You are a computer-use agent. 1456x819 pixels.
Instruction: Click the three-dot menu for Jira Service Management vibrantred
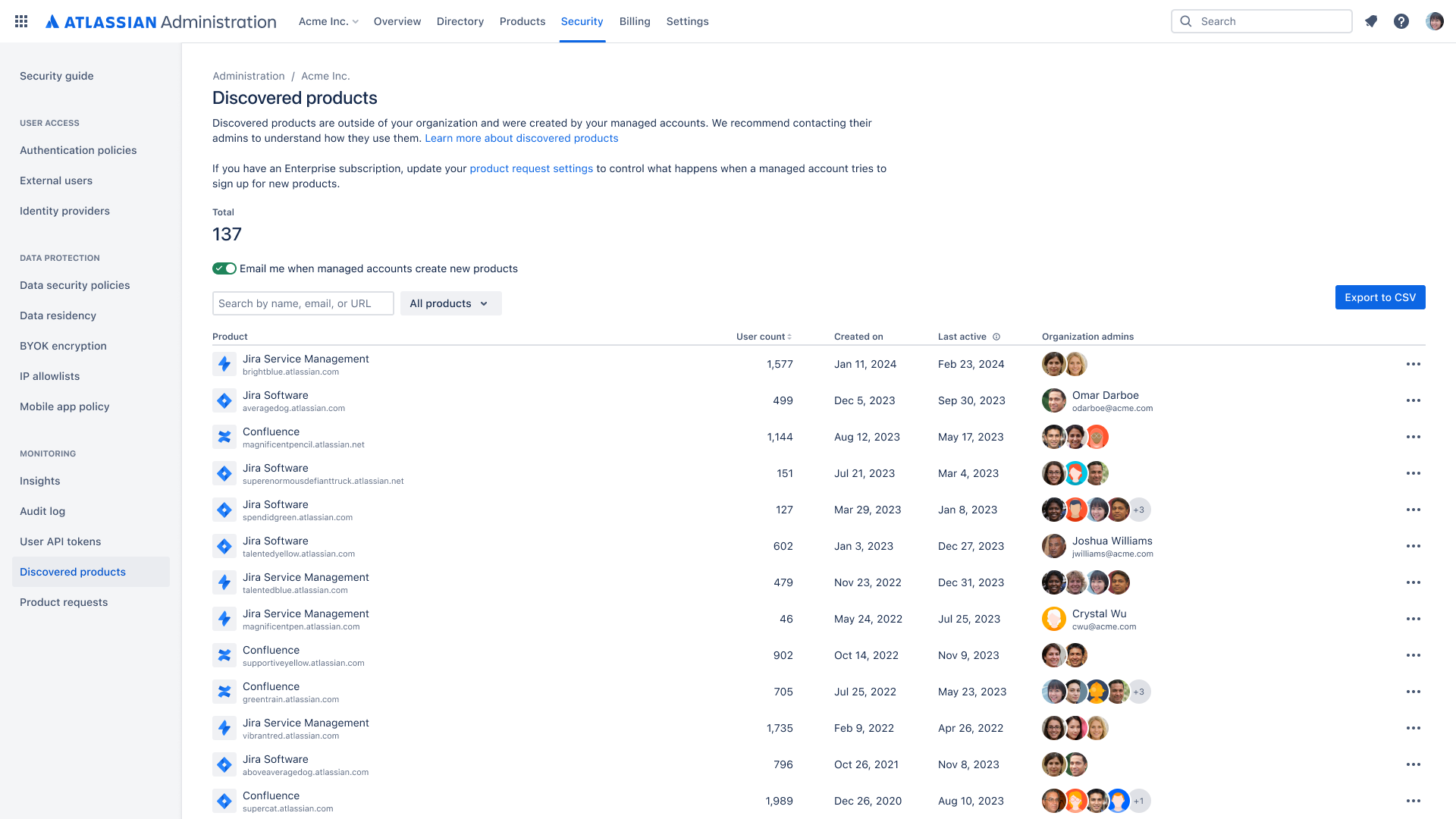(1413, 728)
